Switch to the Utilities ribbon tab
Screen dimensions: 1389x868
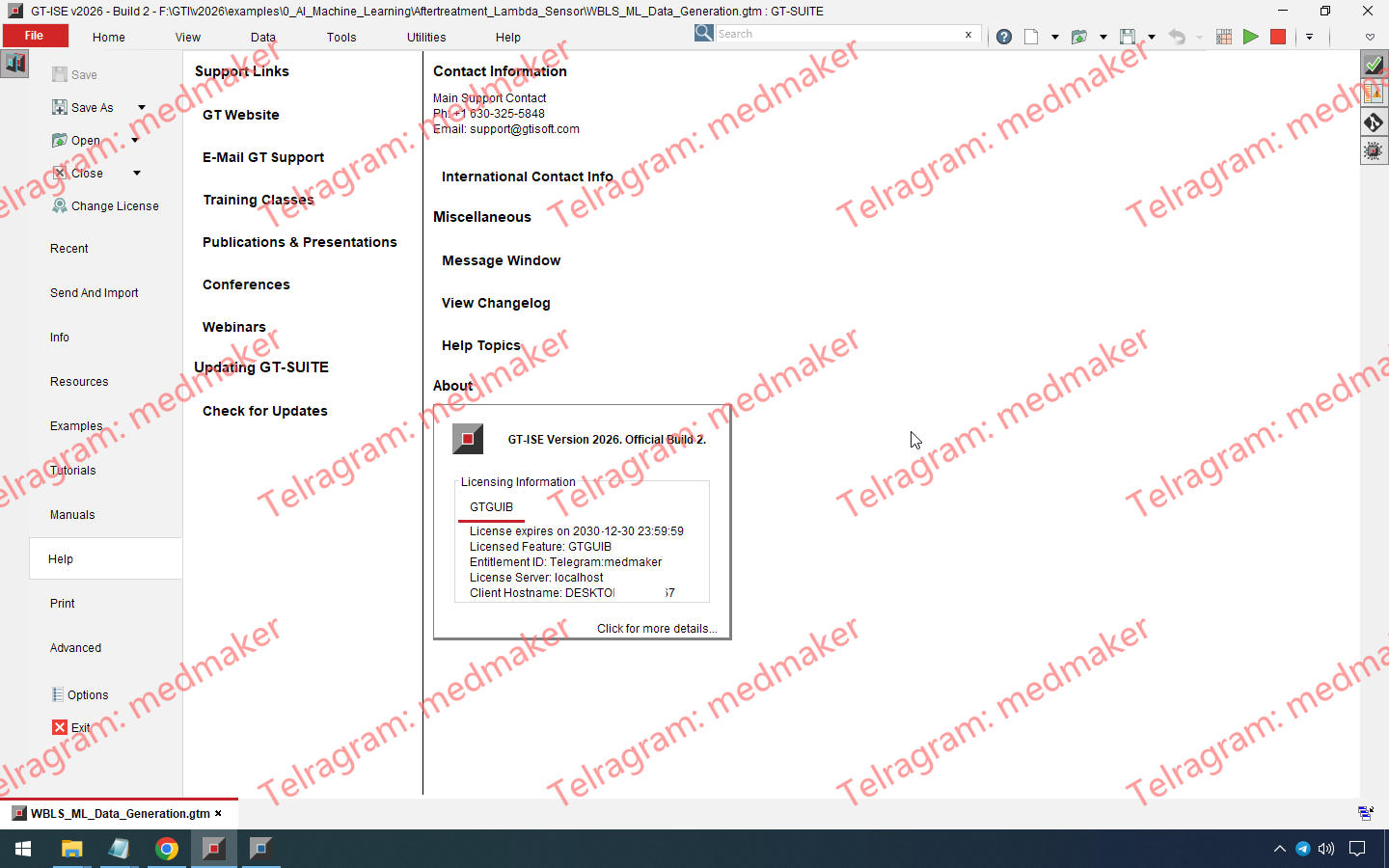point(426,37)
